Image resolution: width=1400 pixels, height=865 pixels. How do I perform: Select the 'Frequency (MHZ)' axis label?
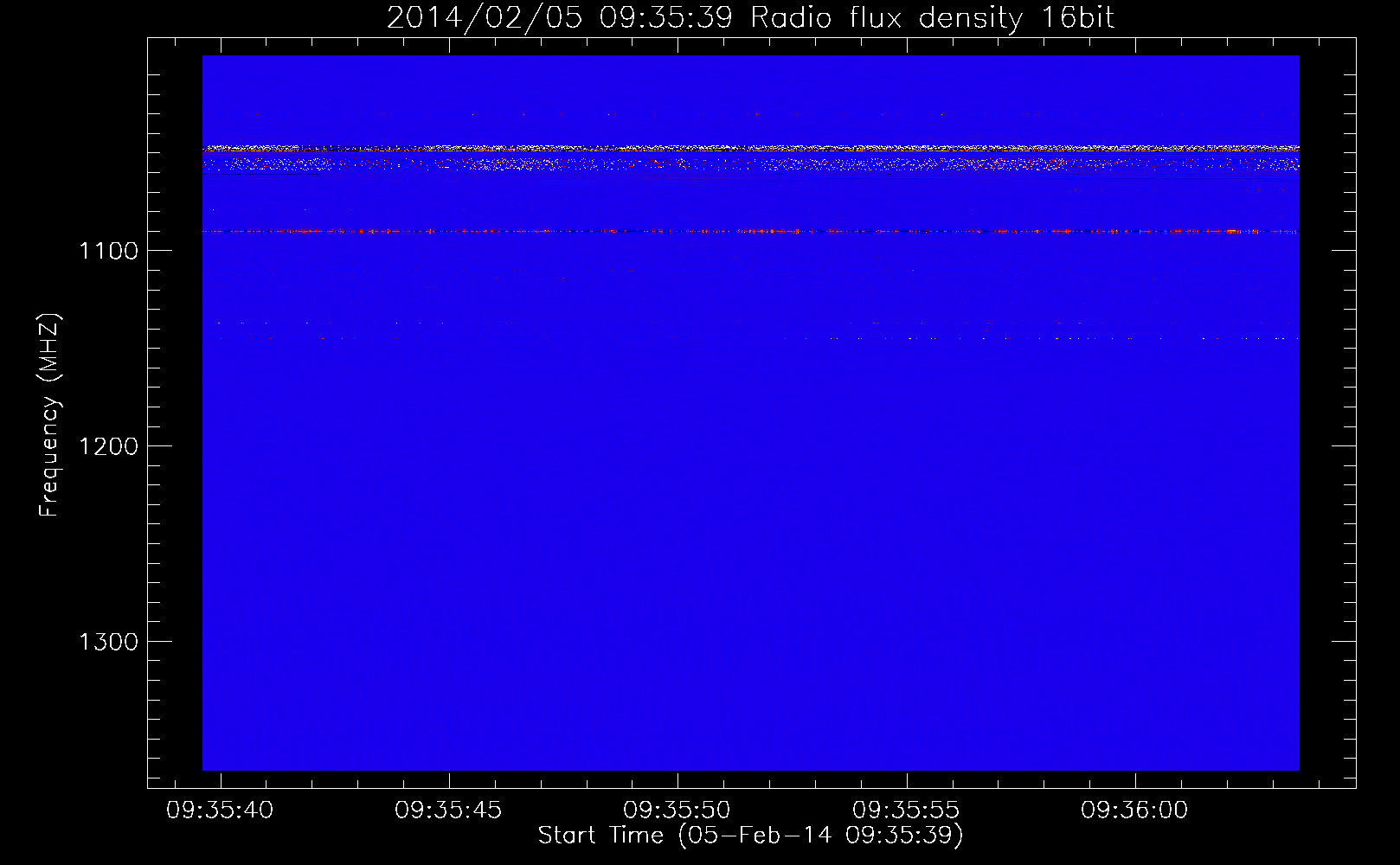pos(49,415)
